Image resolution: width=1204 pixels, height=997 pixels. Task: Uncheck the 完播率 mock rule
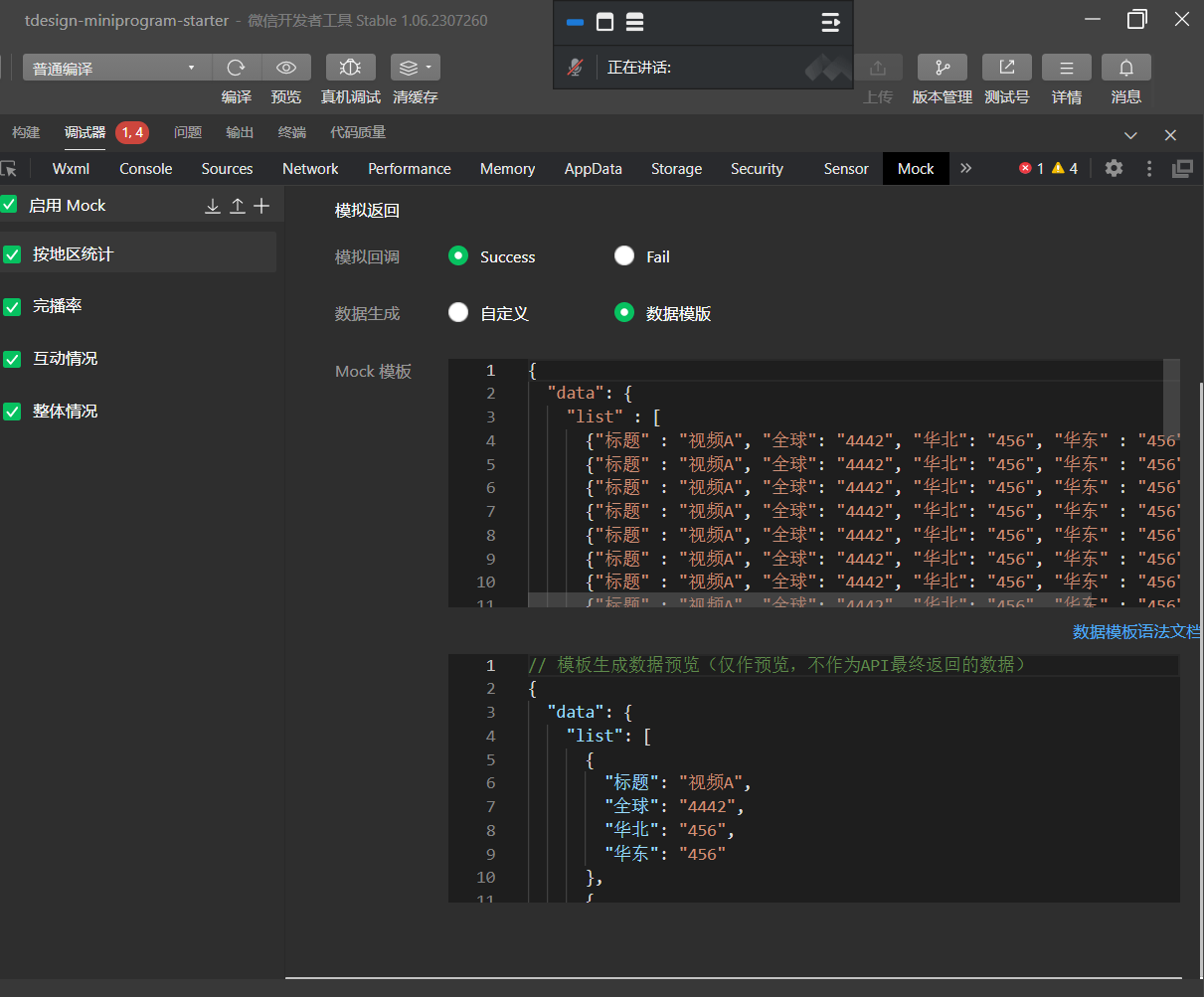coord(12,307)
